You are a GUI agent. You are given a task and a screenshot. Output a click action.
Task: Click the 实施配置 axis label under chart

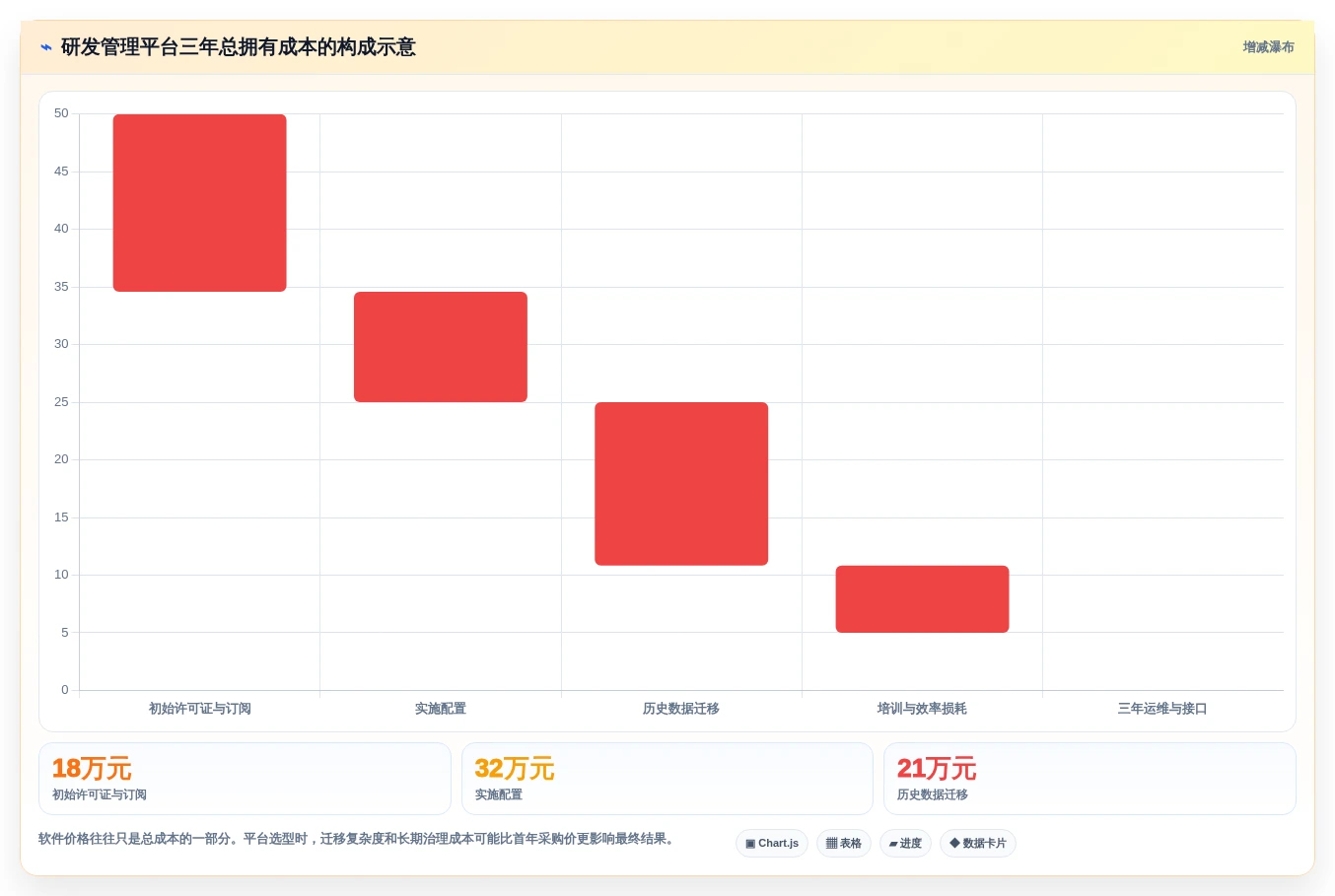click(441, 709)
